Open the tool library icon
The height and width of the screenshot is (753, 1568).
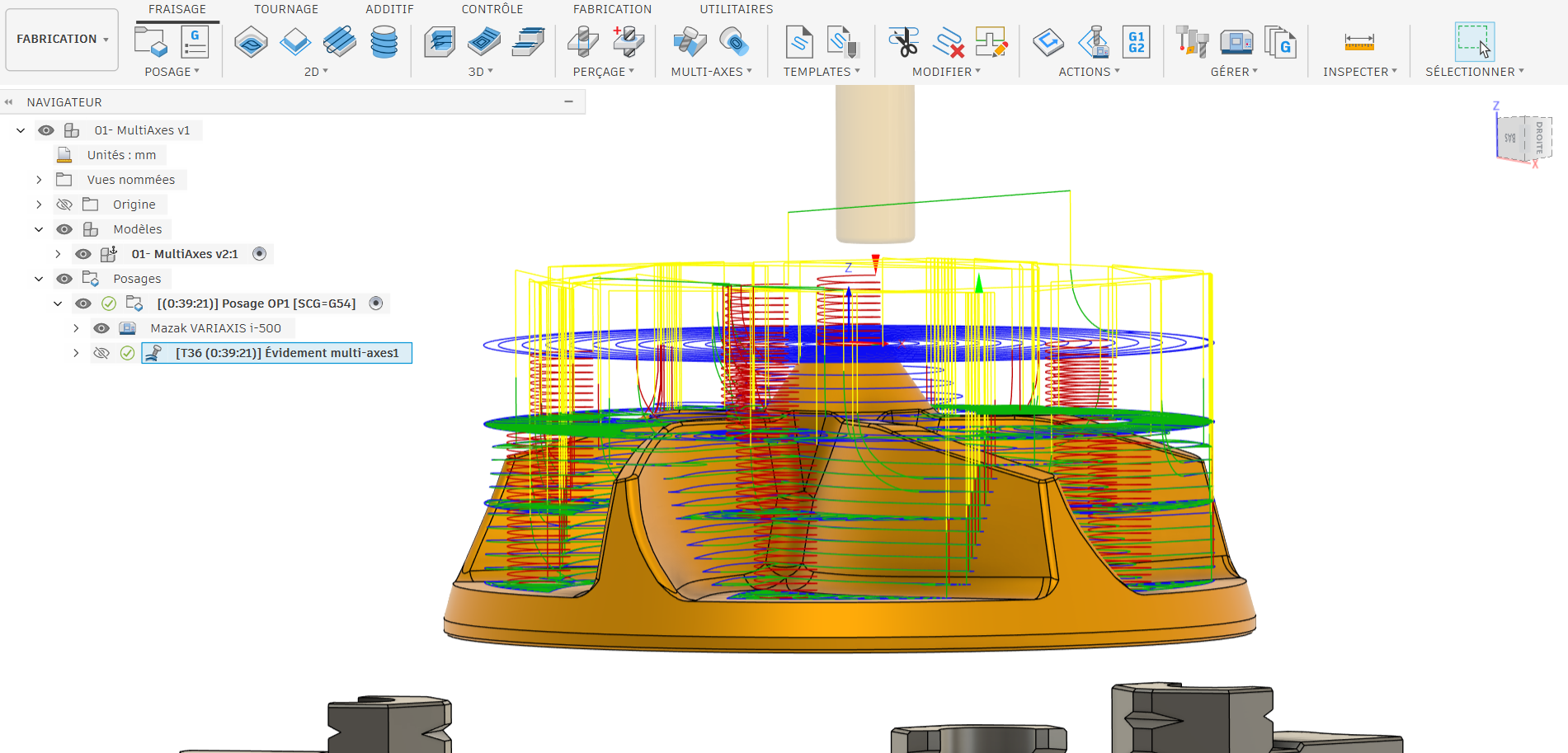click(x=1191, y=41)
